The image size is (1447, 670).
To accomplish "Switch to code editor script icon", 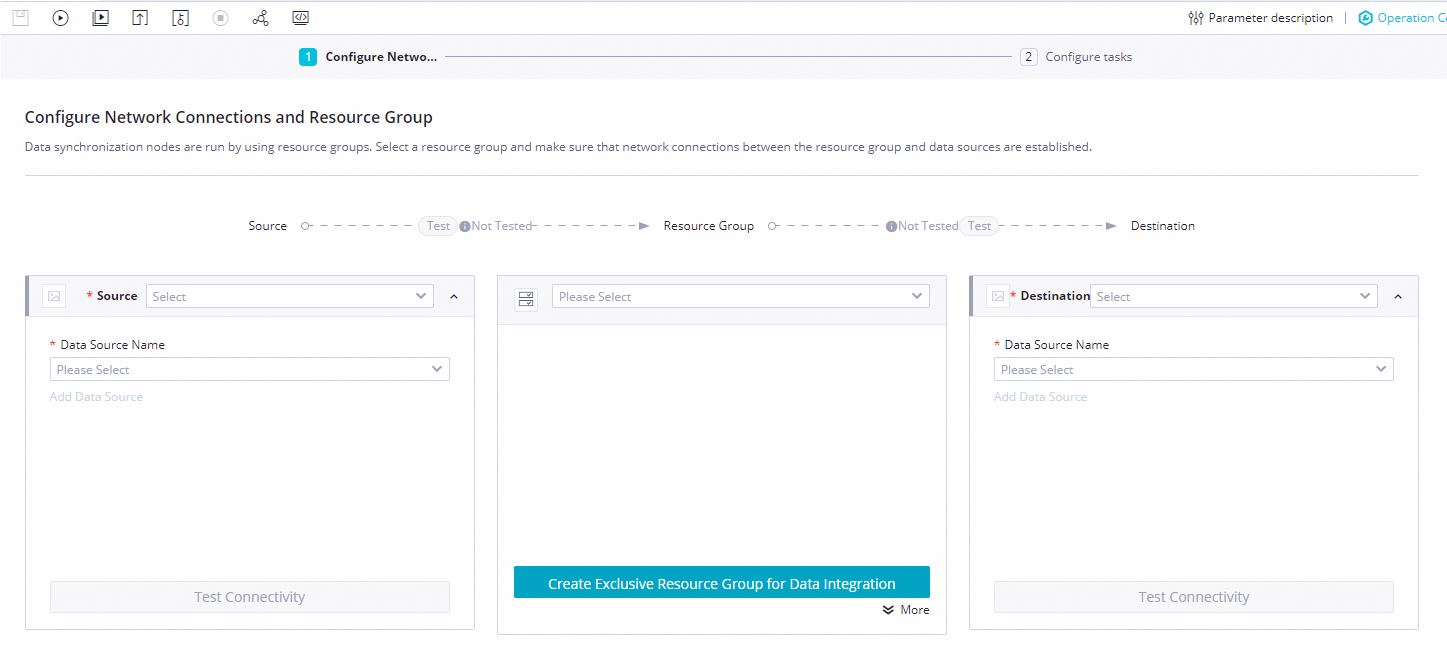I will click(300, 17).
